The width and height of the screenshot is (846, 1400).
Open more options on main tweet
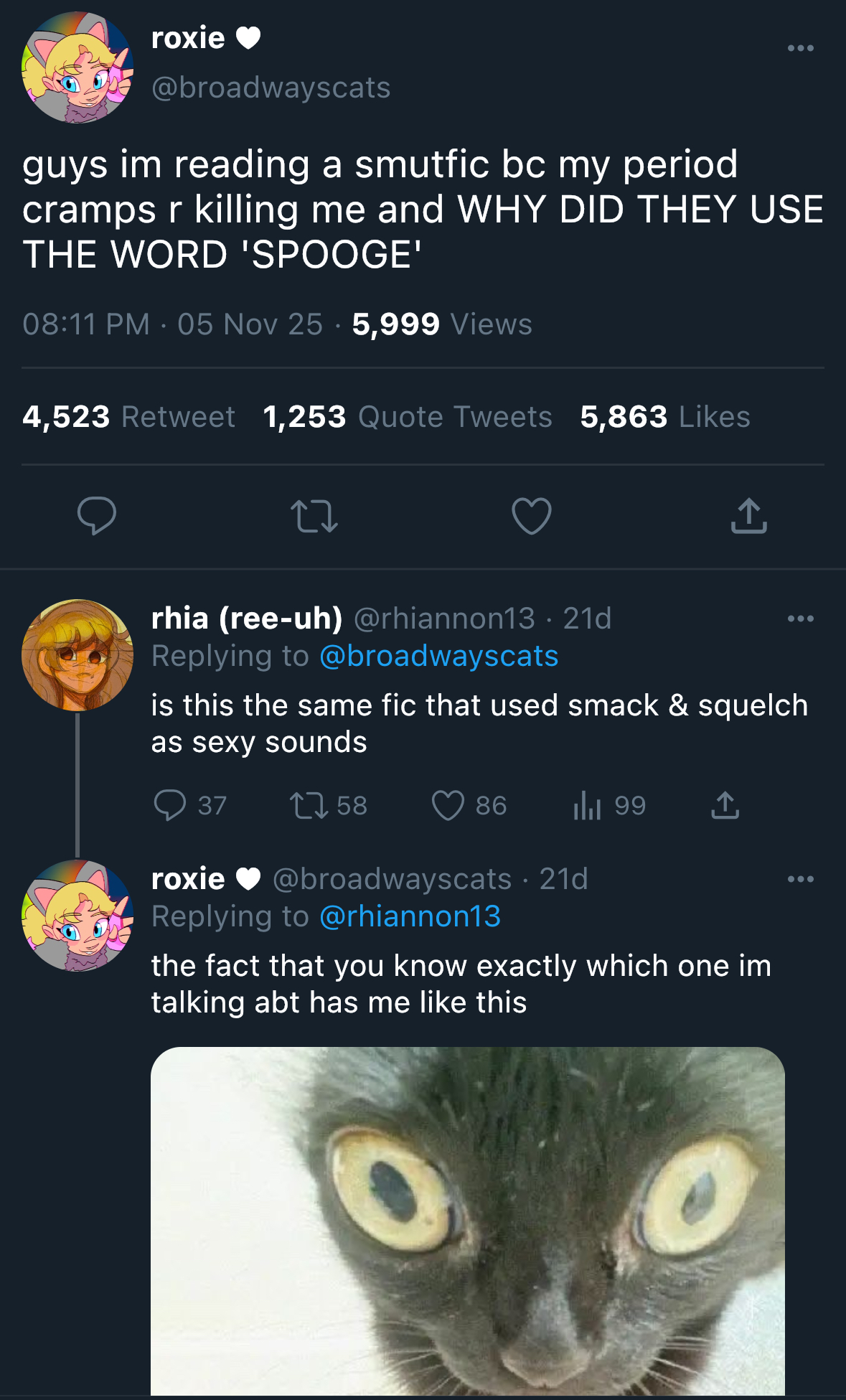click(800, 48)
